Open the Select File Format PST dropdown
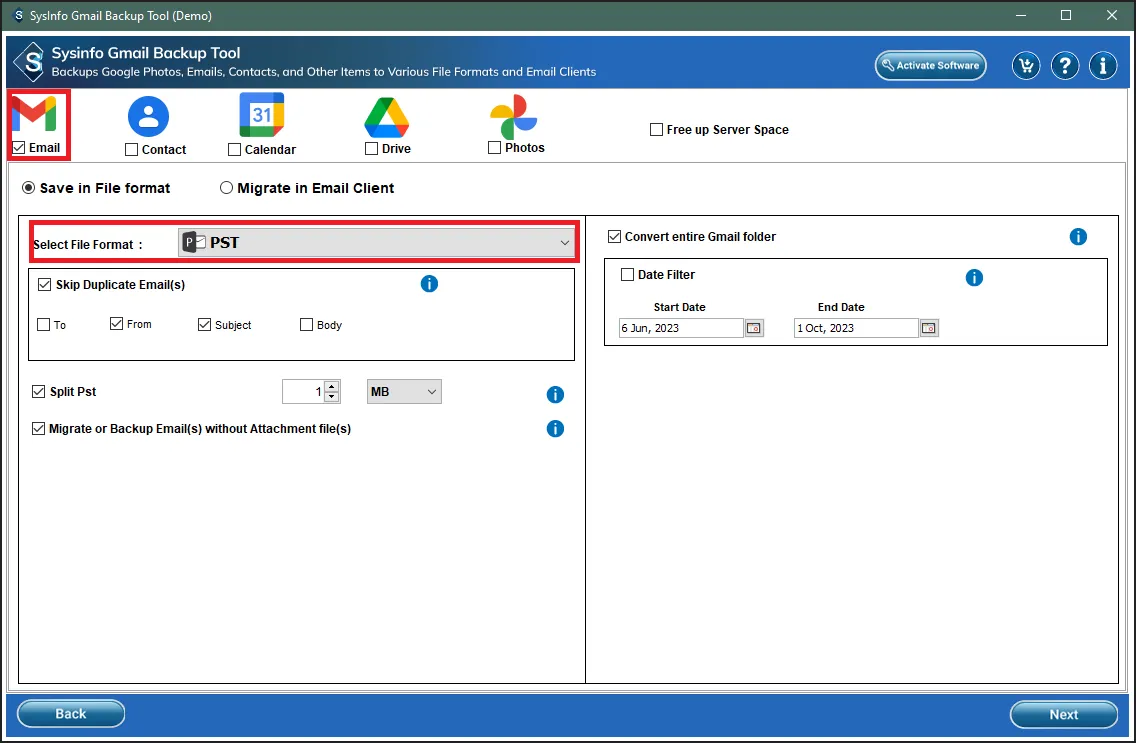Image resolution: width=1136 pixels, height=743 pixels. [x=376, y=243]
